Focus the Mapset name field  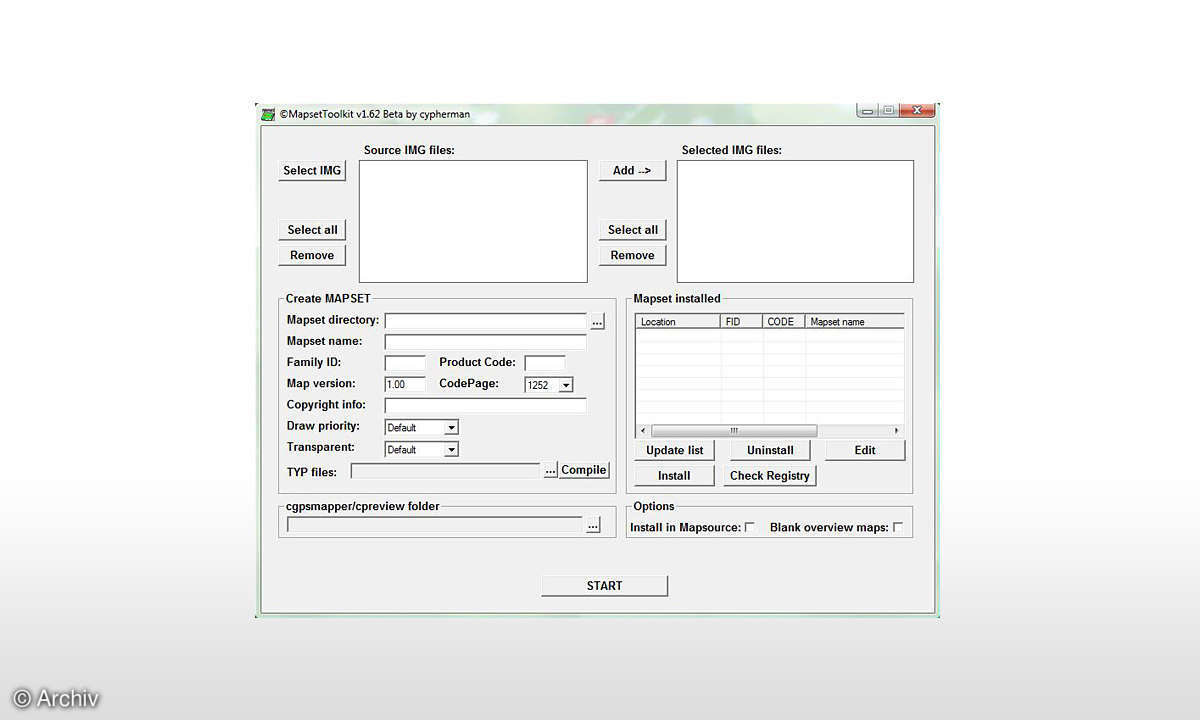[x=485, y=342]
